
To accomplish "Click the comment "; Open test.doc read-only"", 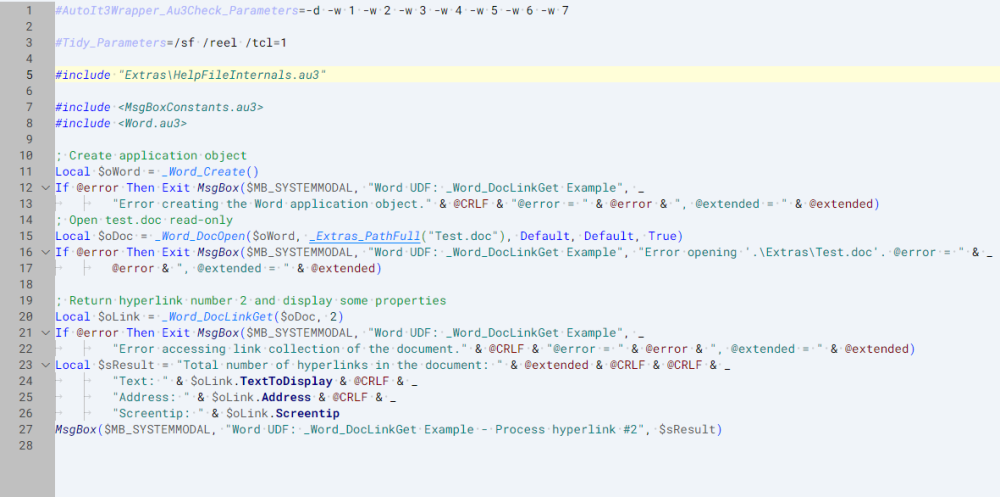I will [x=144, y=220].
